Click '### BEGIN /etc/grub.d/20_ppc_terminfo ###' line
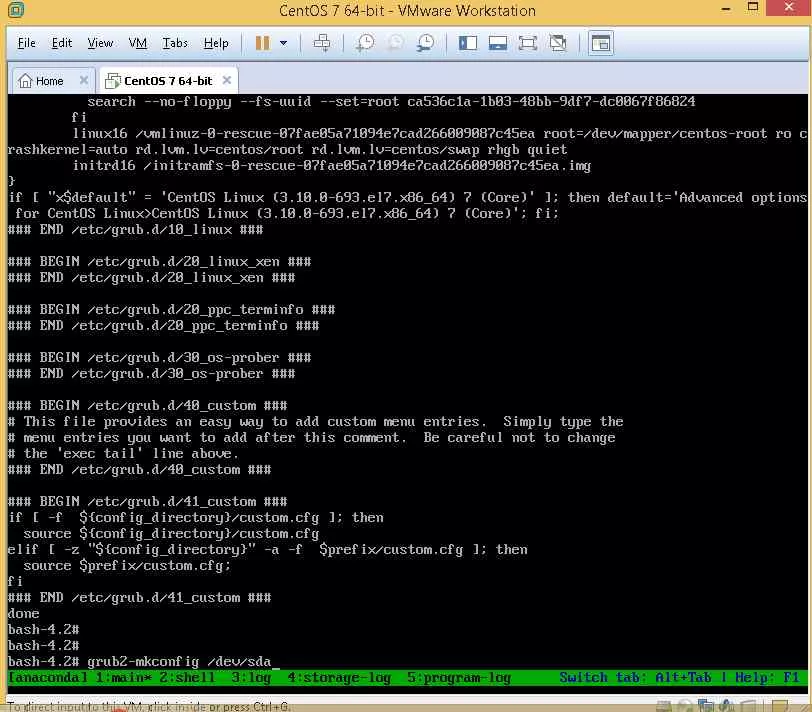Image resolution: width=812 pixels, height=712 pixels. [171, 310]
